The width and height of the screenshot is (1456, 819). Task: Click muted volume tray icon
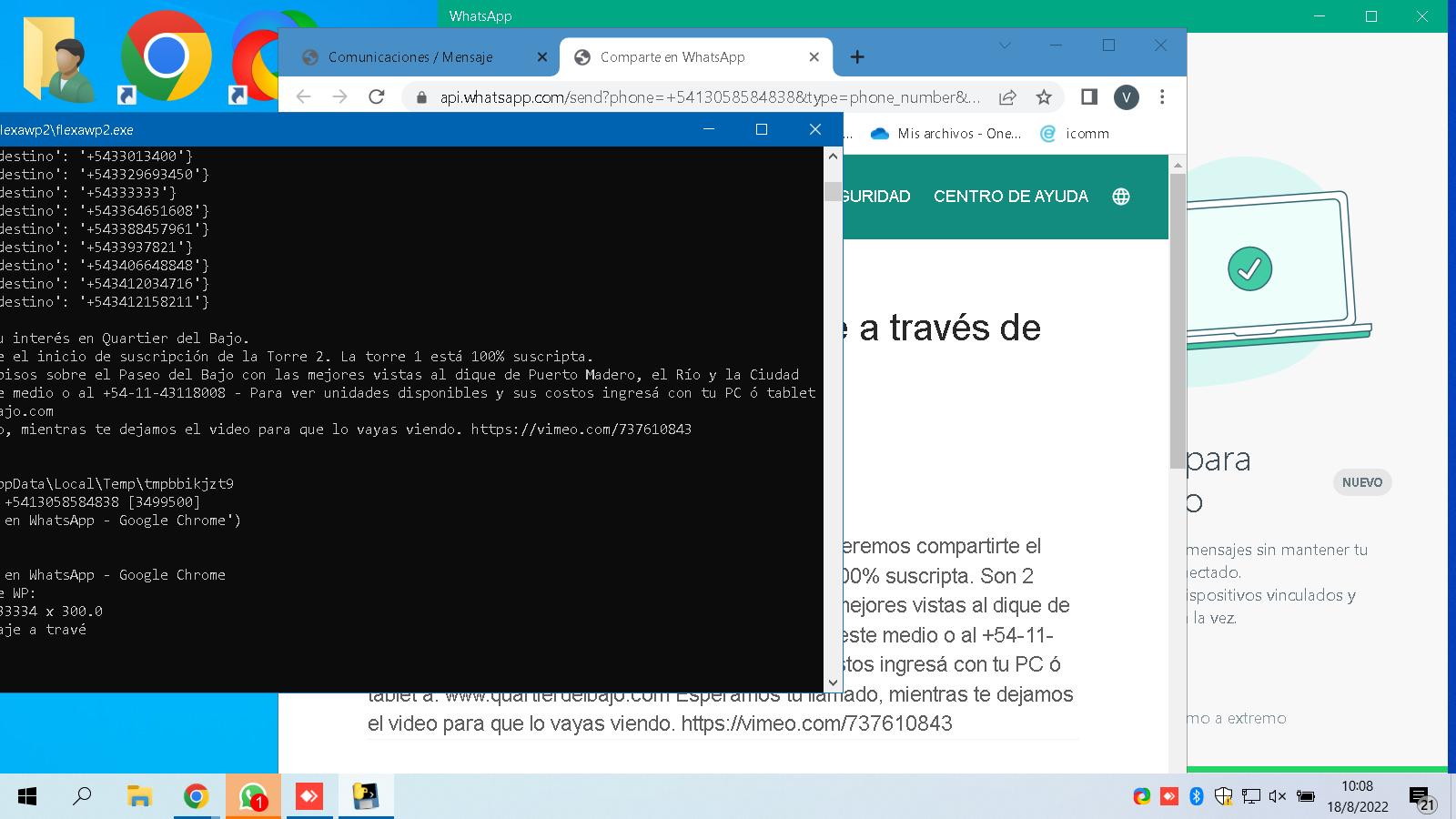(1278, 796)
